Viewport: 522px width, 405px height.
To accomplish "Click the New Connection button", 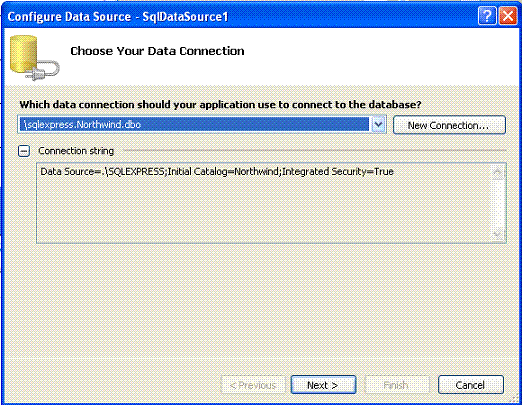I will [449, 125].
